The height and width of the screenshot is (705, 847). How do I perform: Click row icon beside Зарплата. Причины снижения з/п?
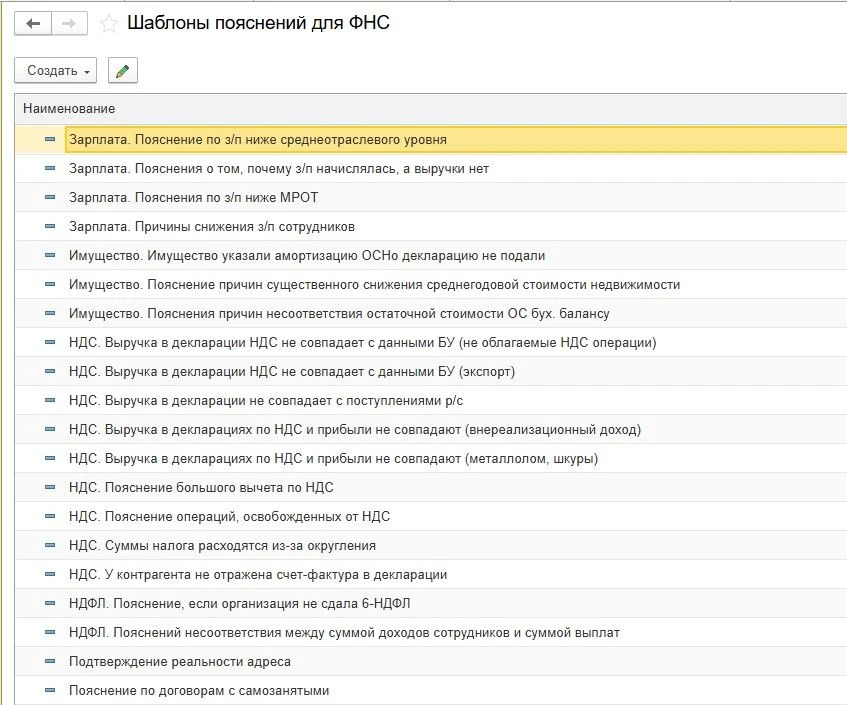click(50, 227)
